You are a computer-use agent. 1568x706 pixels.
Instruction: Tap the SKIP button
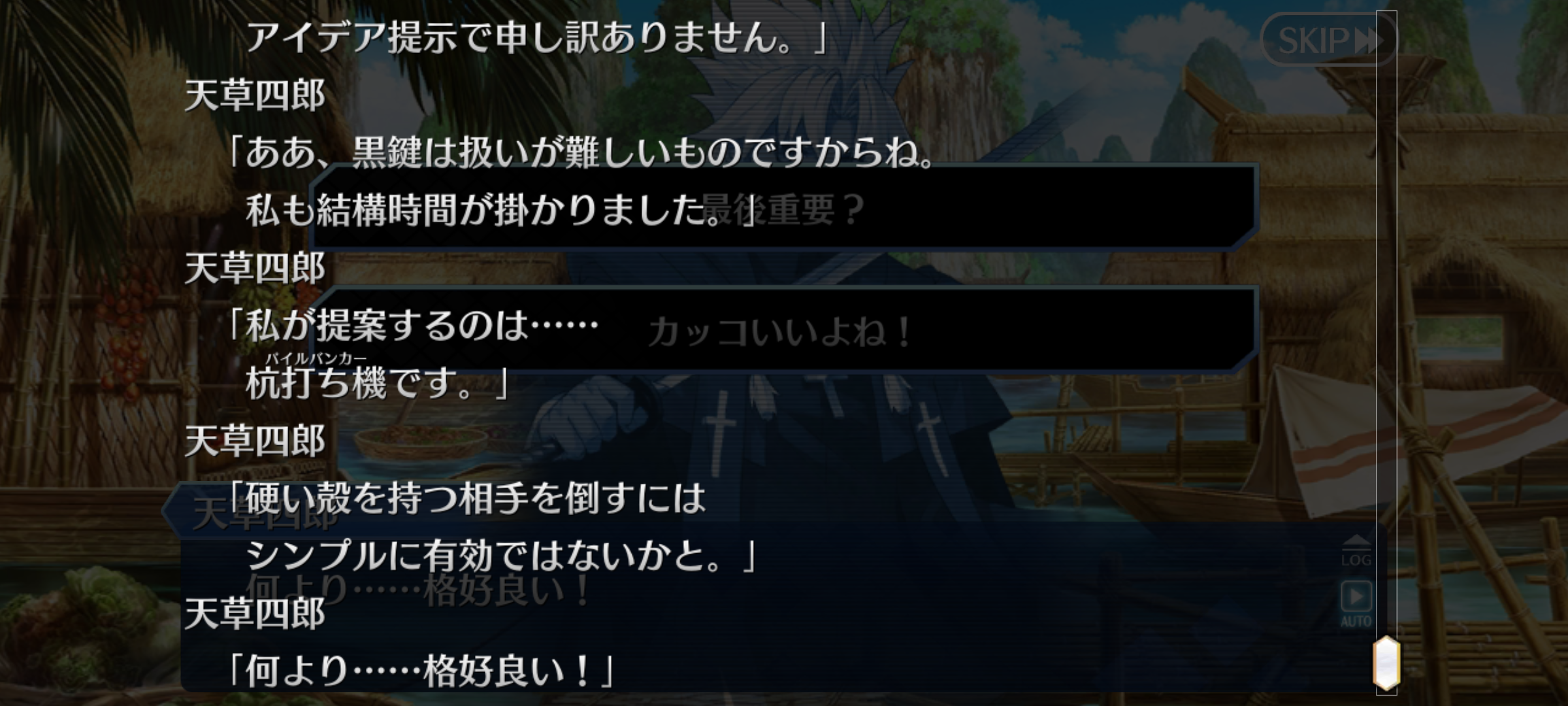coord(1326,41)
